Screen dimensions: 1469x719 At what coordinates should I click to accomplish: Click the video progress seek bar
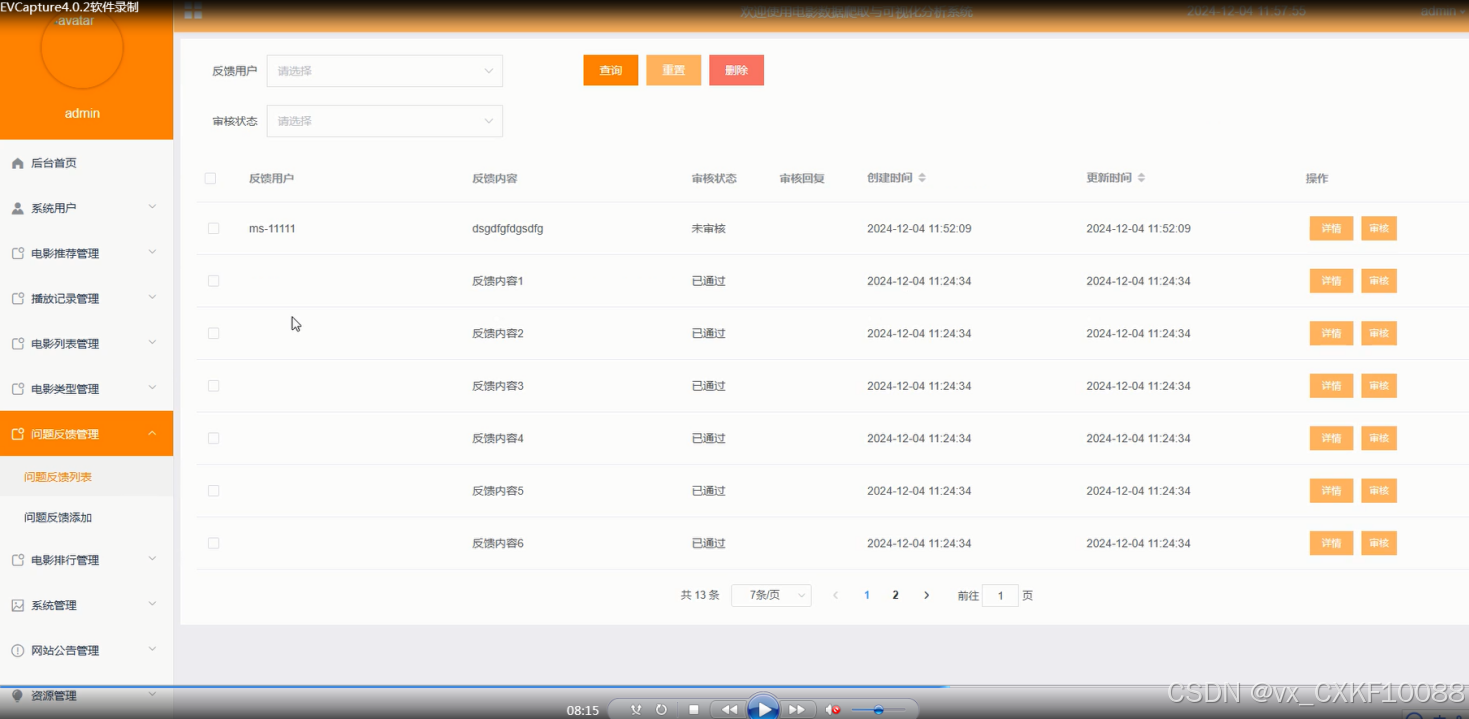[734, 686]
